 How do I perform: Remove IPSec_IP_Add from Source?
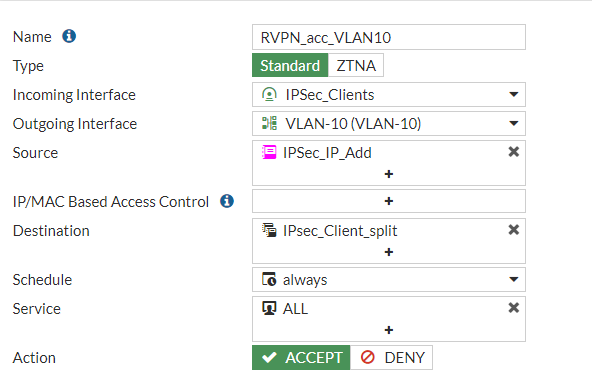[513, 152]
